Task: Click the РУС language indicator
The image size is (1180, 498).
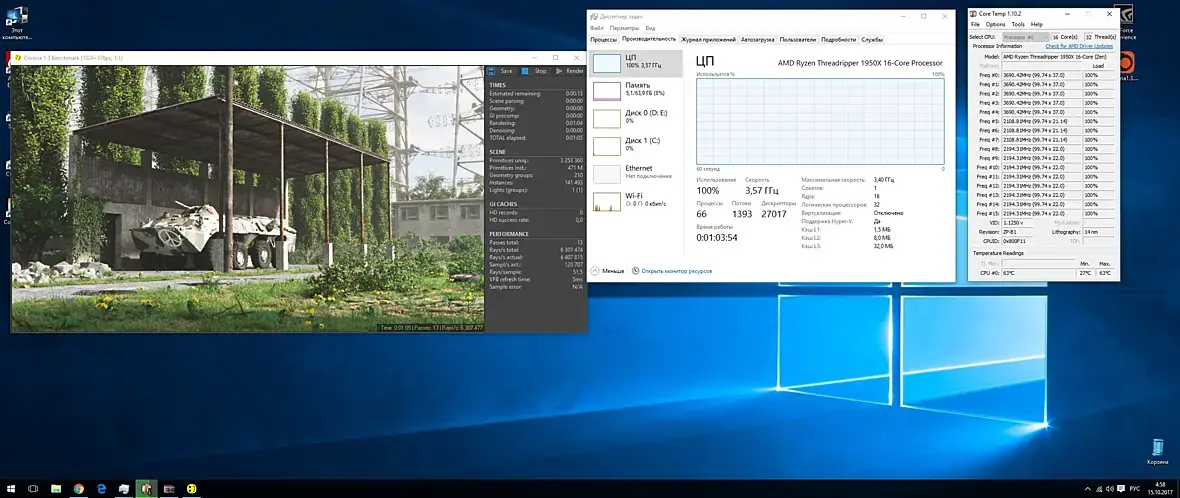Action: (1134, 489)
